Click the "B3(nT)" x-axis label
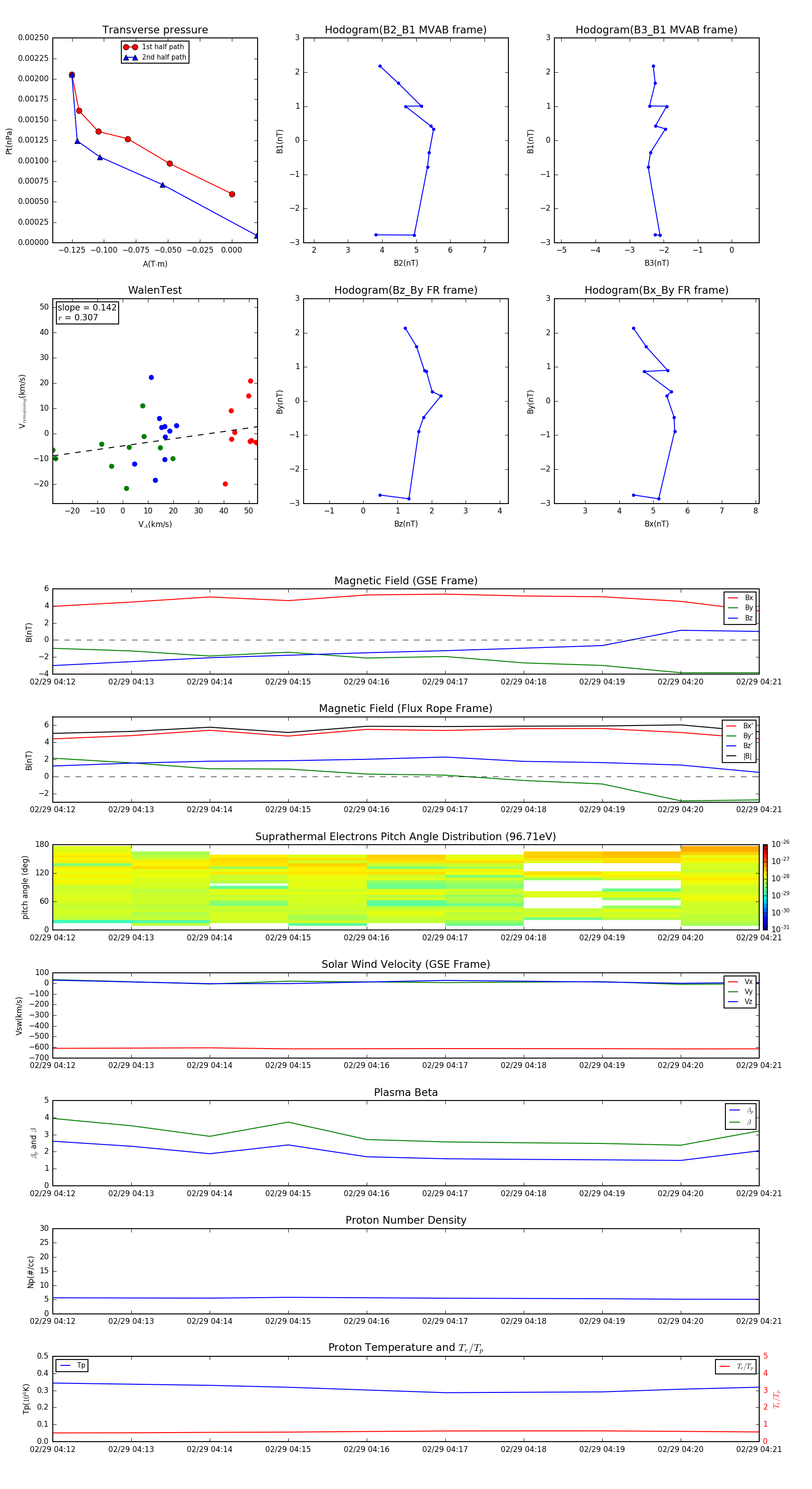 656,264
